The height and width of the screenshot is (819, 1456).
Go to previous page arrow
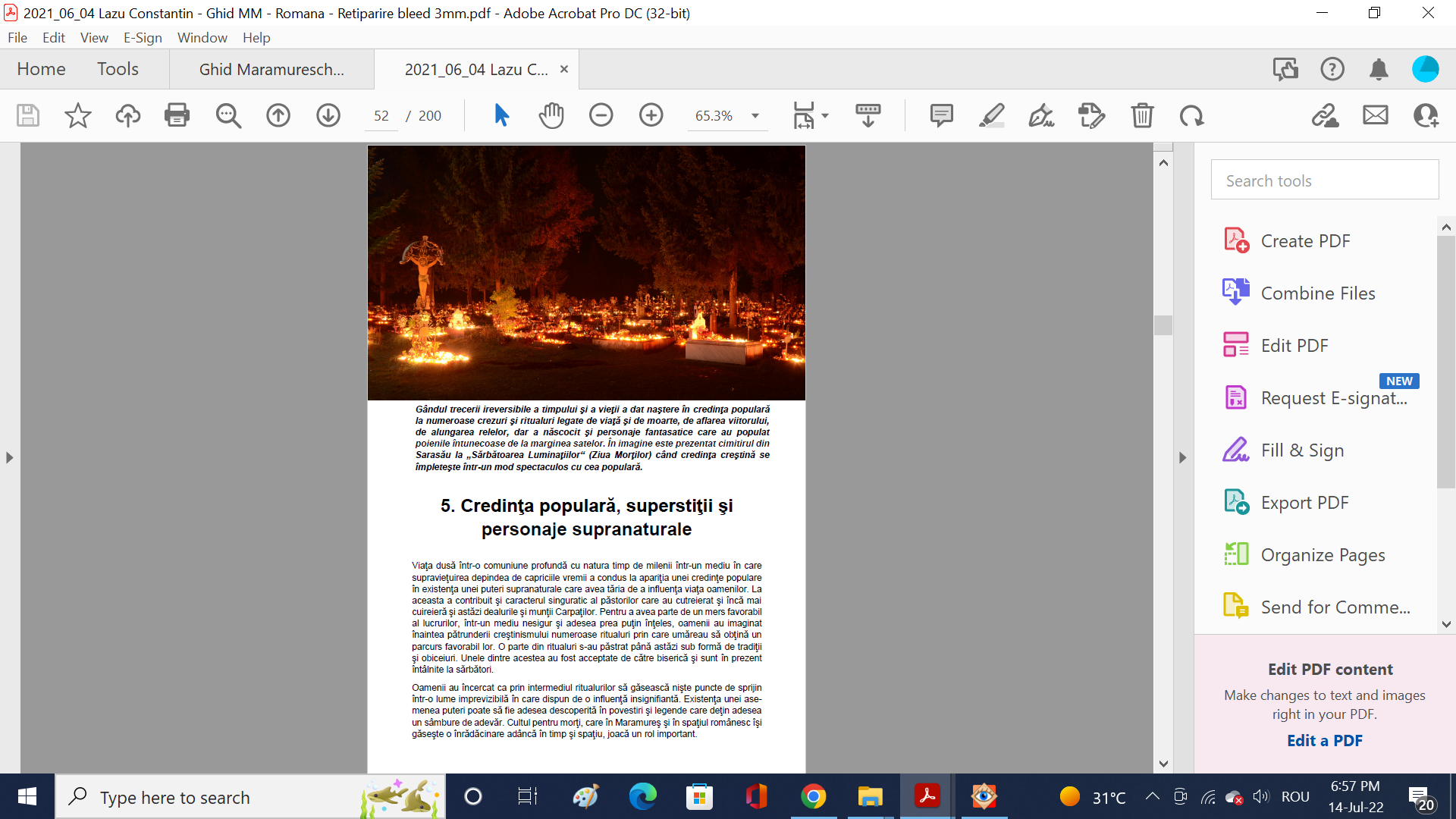coord(278,115)
